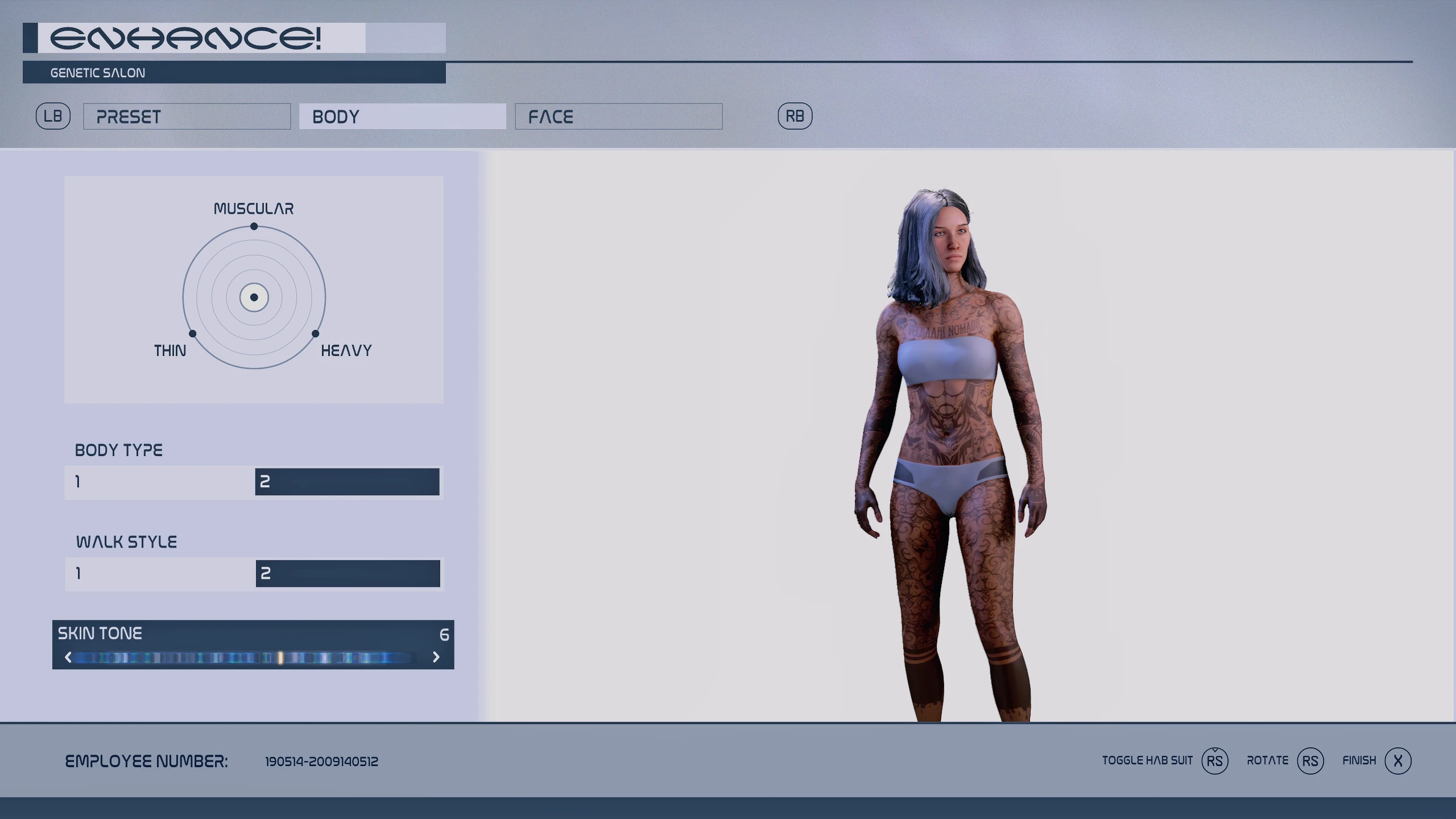Click the Skin Tone right arrow

436,657
